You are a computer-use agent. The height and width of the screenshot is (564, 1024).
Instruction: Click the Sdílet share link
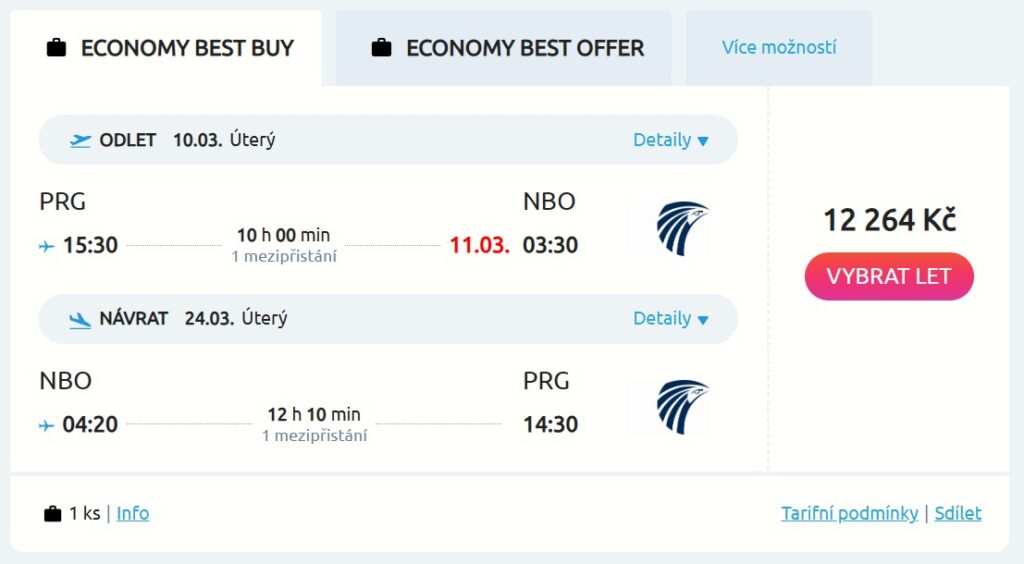[958, 514]
